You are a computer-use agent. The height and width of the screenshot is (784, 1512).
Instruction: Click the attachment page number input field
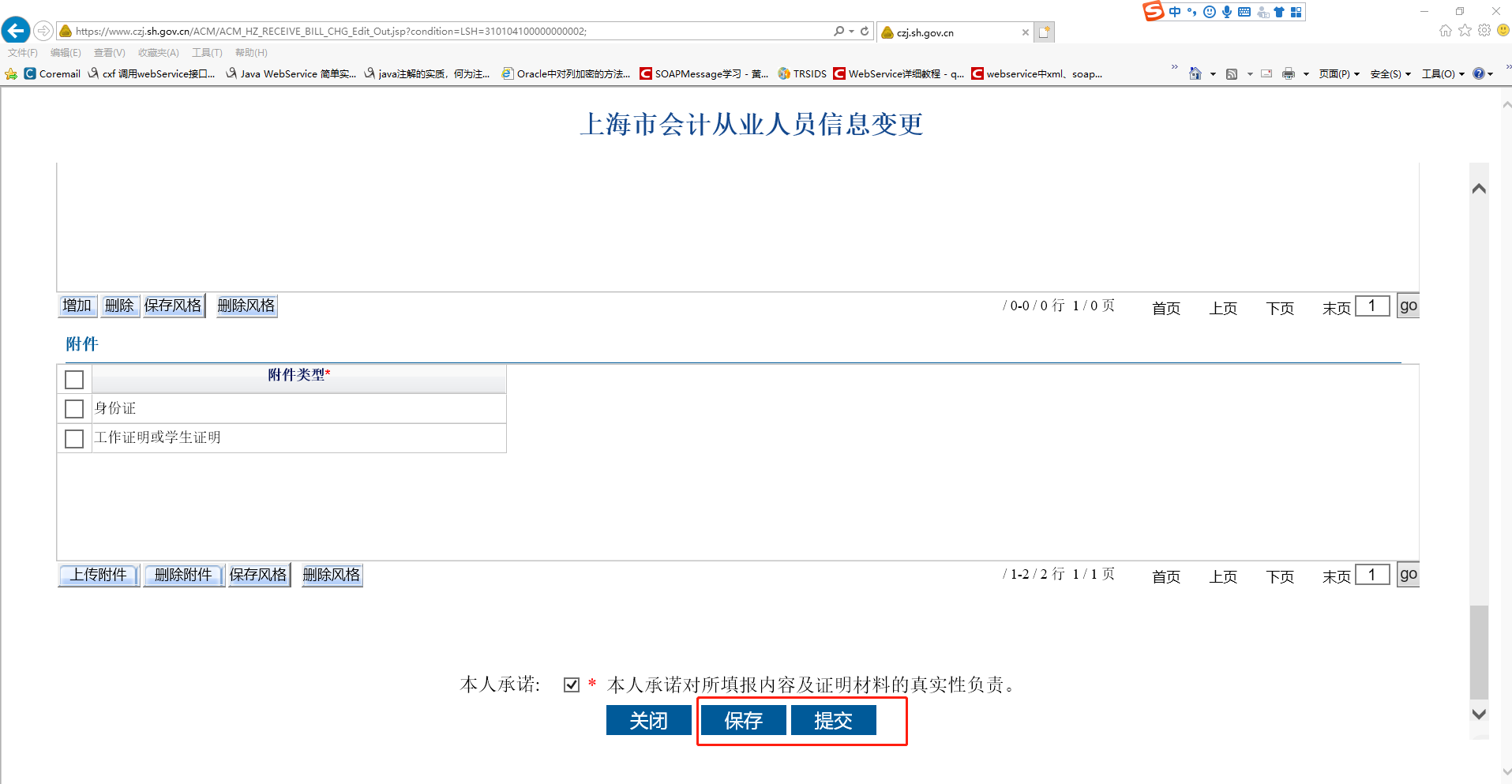coord(1371,575)
